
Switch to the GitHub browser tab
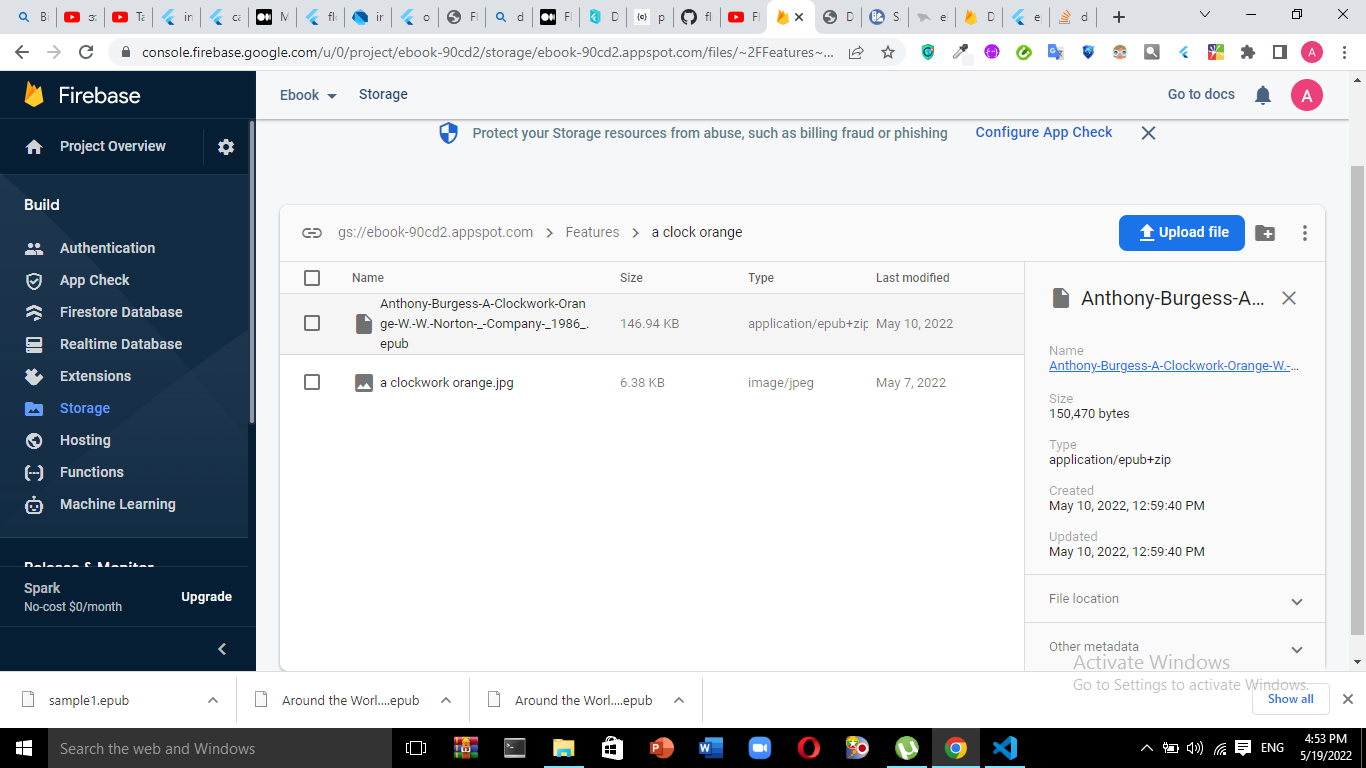(697, 17)
